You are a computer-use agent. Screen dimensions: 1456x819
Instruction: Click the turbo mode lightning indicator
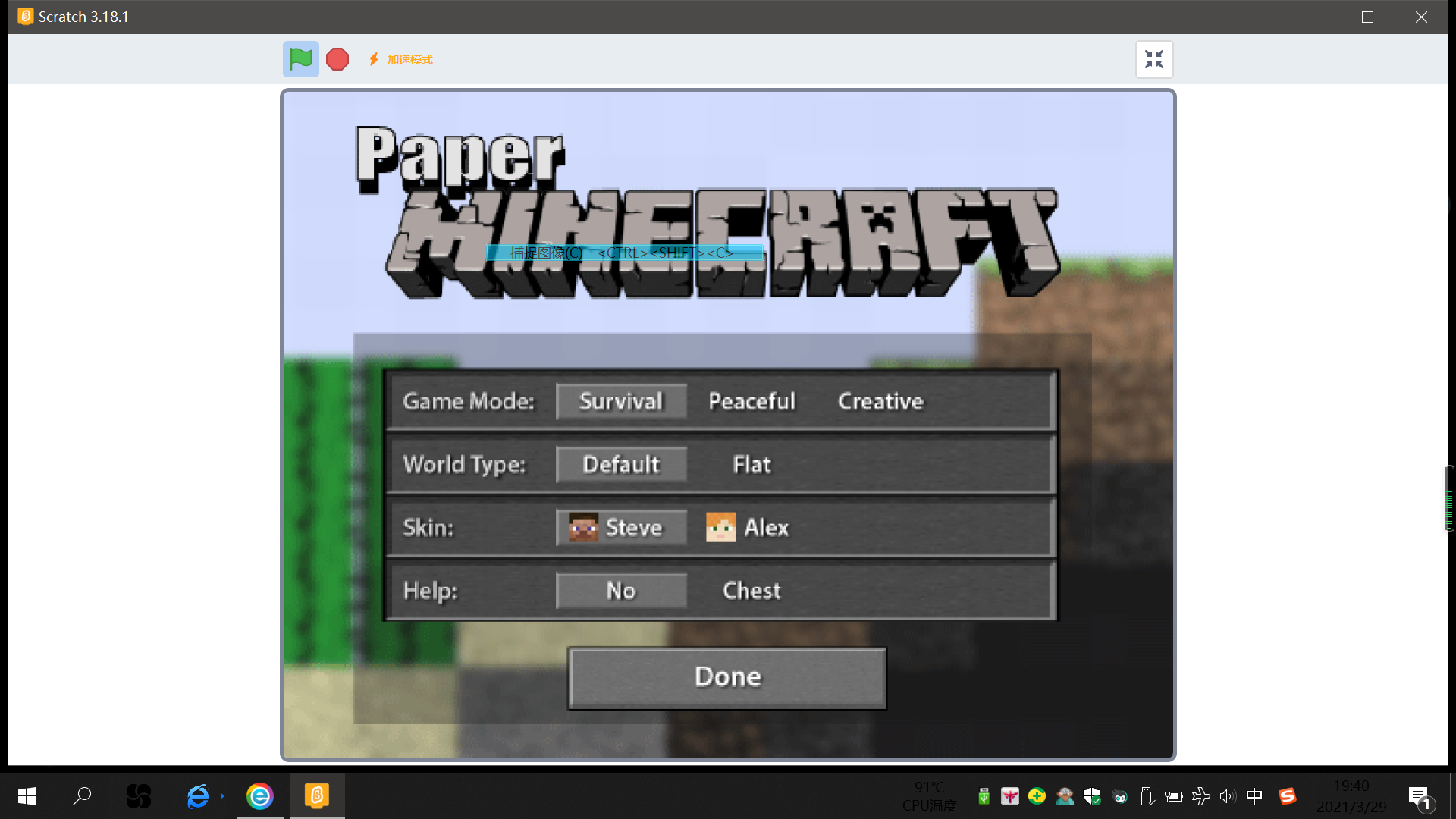[x=400, y=59]
